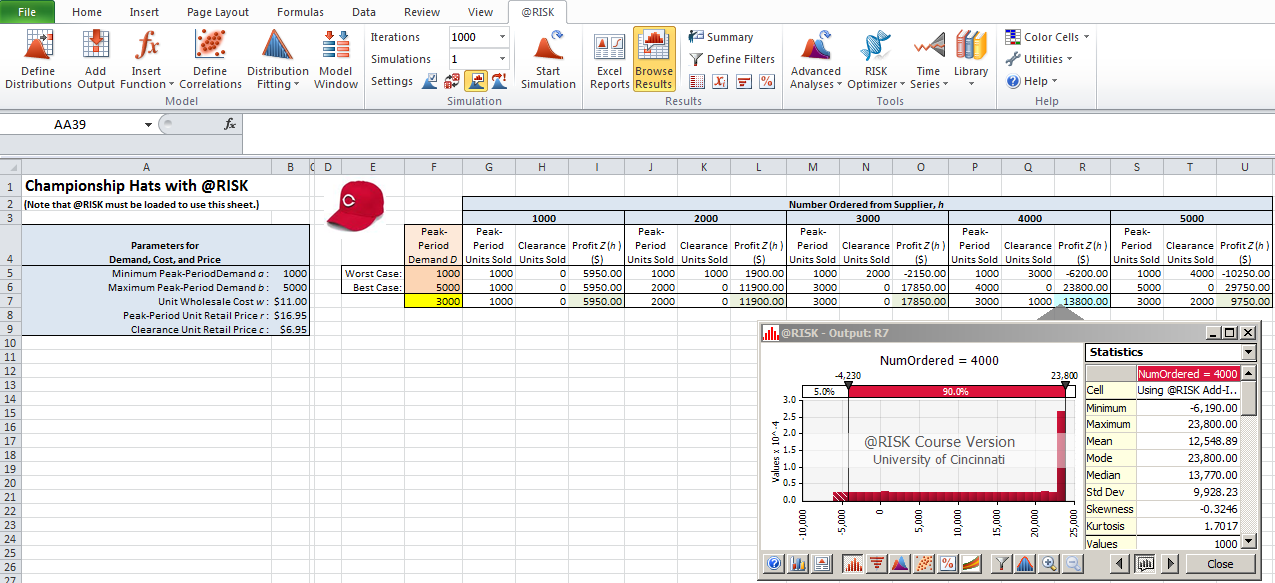Expand Color Cells menu
Screen dimensions: 1275x583
click(x=1047, y=37)
